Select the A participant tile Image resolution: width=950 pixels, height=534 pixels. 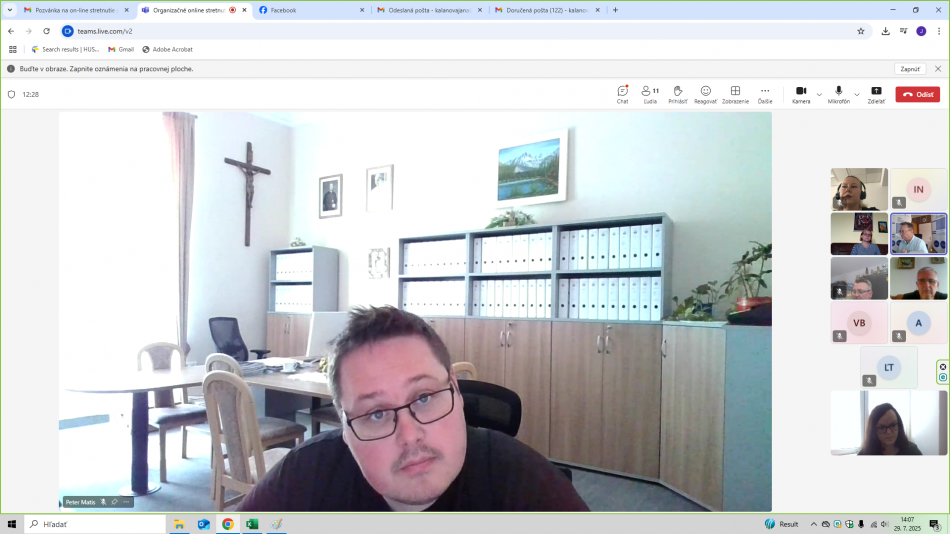[x=918, y=323]
